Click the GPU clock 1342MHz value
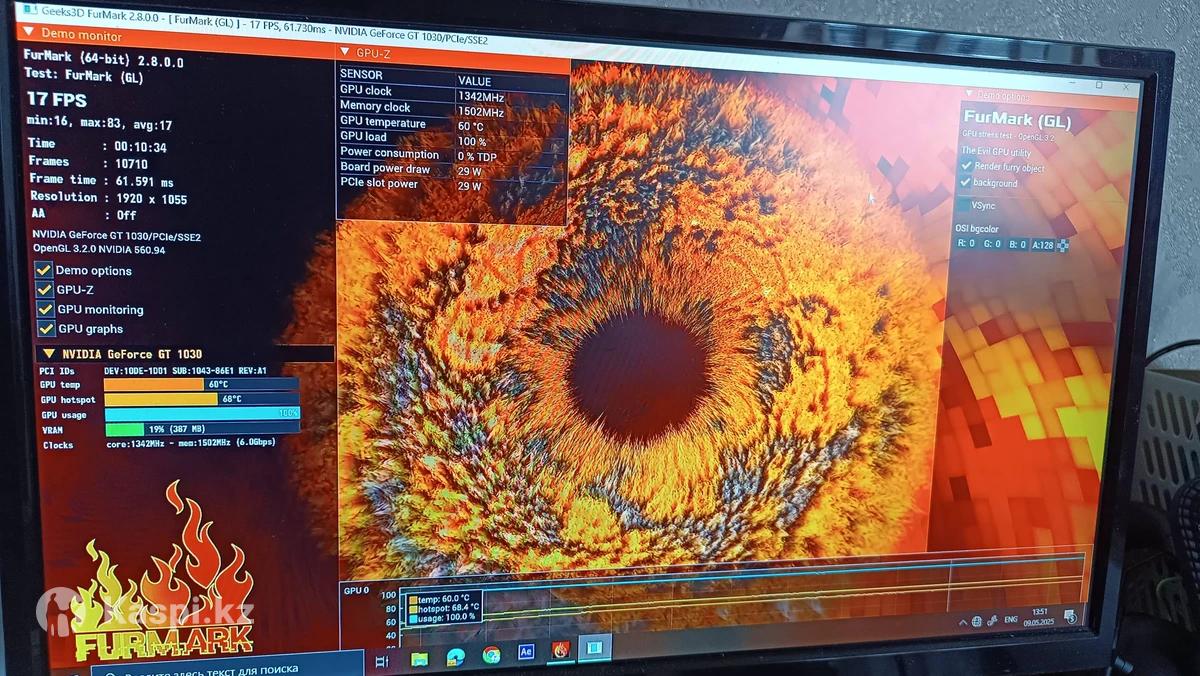1200x676 pixels. point(481,97)
